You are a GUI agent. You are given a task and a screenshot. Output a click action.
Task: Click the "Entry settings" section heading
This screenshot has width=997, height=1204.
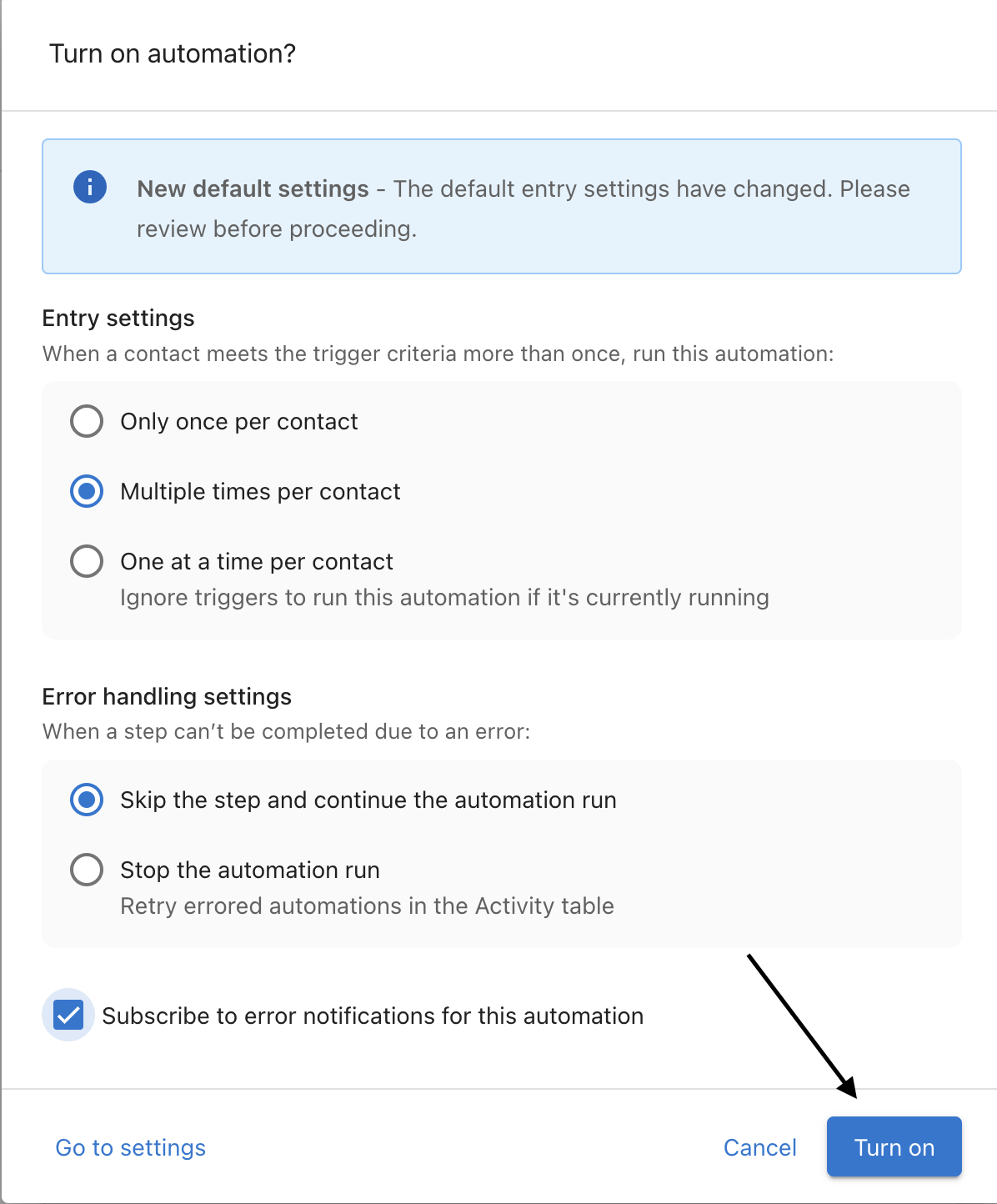[x=118, y=318]
